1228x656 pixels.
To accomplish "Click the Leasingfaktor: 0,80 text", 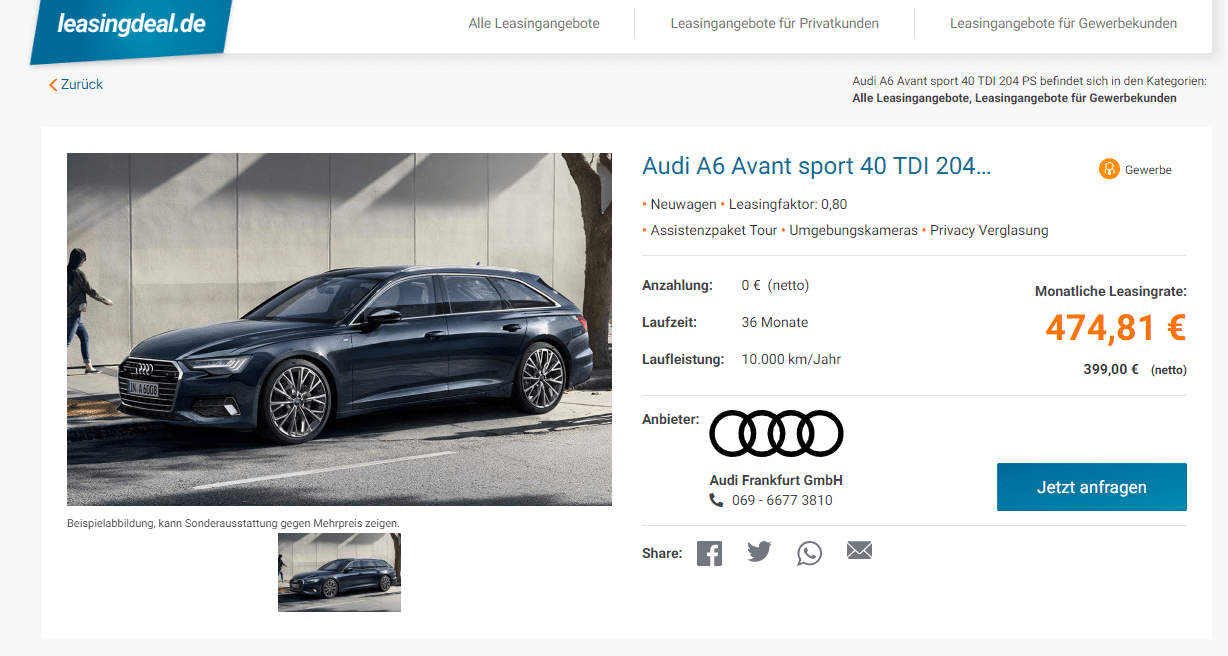I will click(788, 204).
